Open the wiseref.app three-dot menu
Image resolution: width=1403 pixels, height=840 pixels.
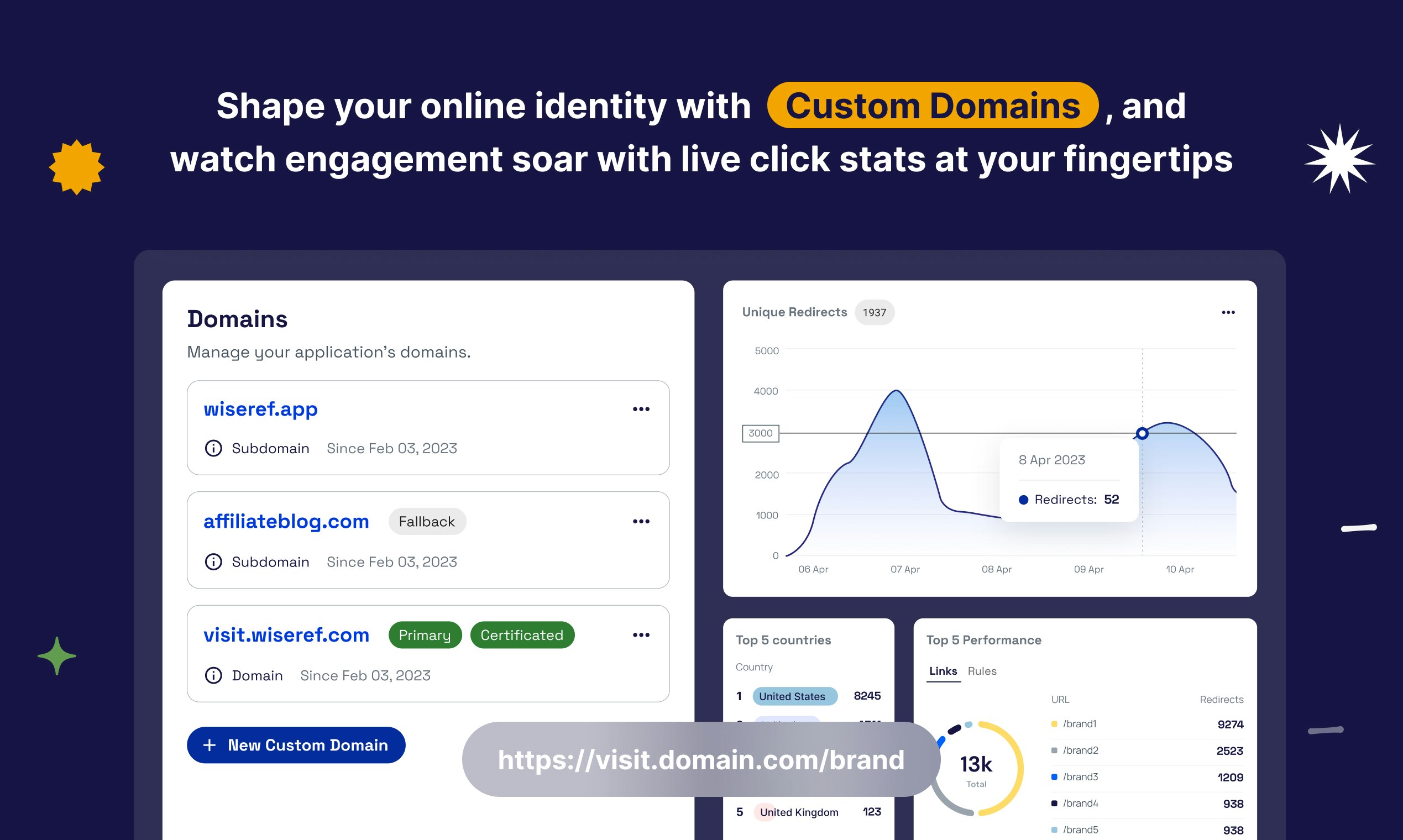click(x=641, y=409)
